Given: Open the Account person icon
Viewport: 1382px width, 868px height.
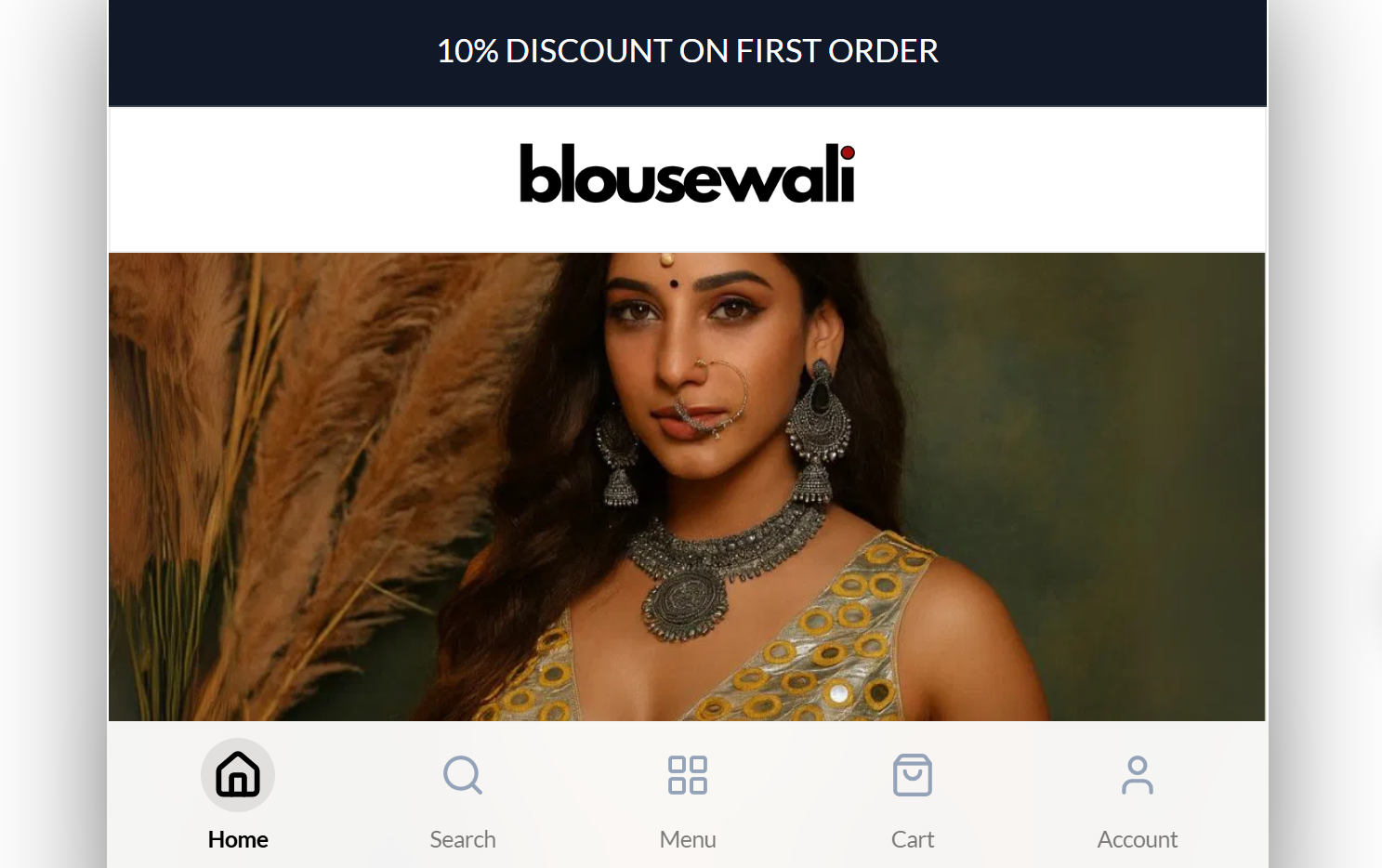Looking at the screenshot, I should [1138, 775].
